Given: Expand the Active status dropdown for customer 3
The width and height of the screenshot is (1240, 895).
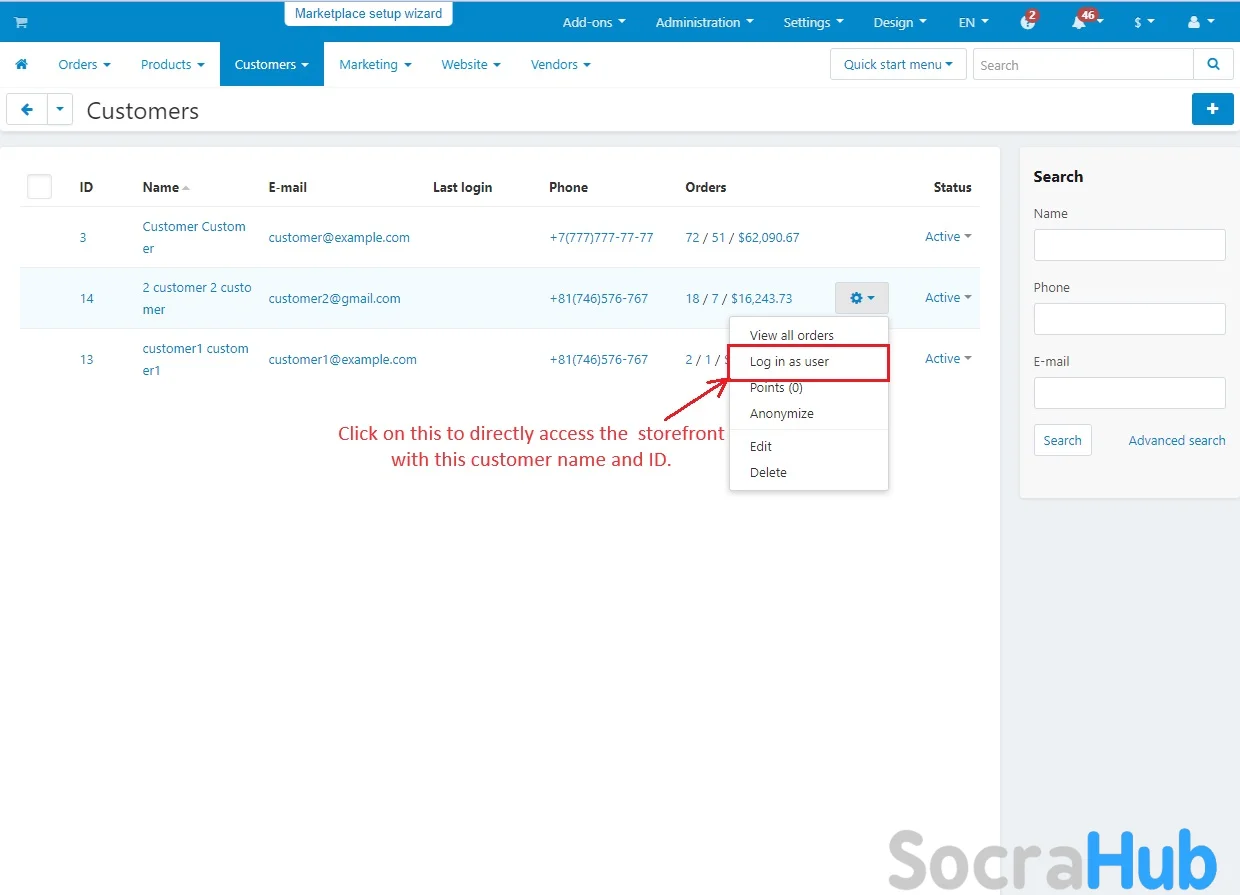Looking at the screenshot, I should [948, 237].
